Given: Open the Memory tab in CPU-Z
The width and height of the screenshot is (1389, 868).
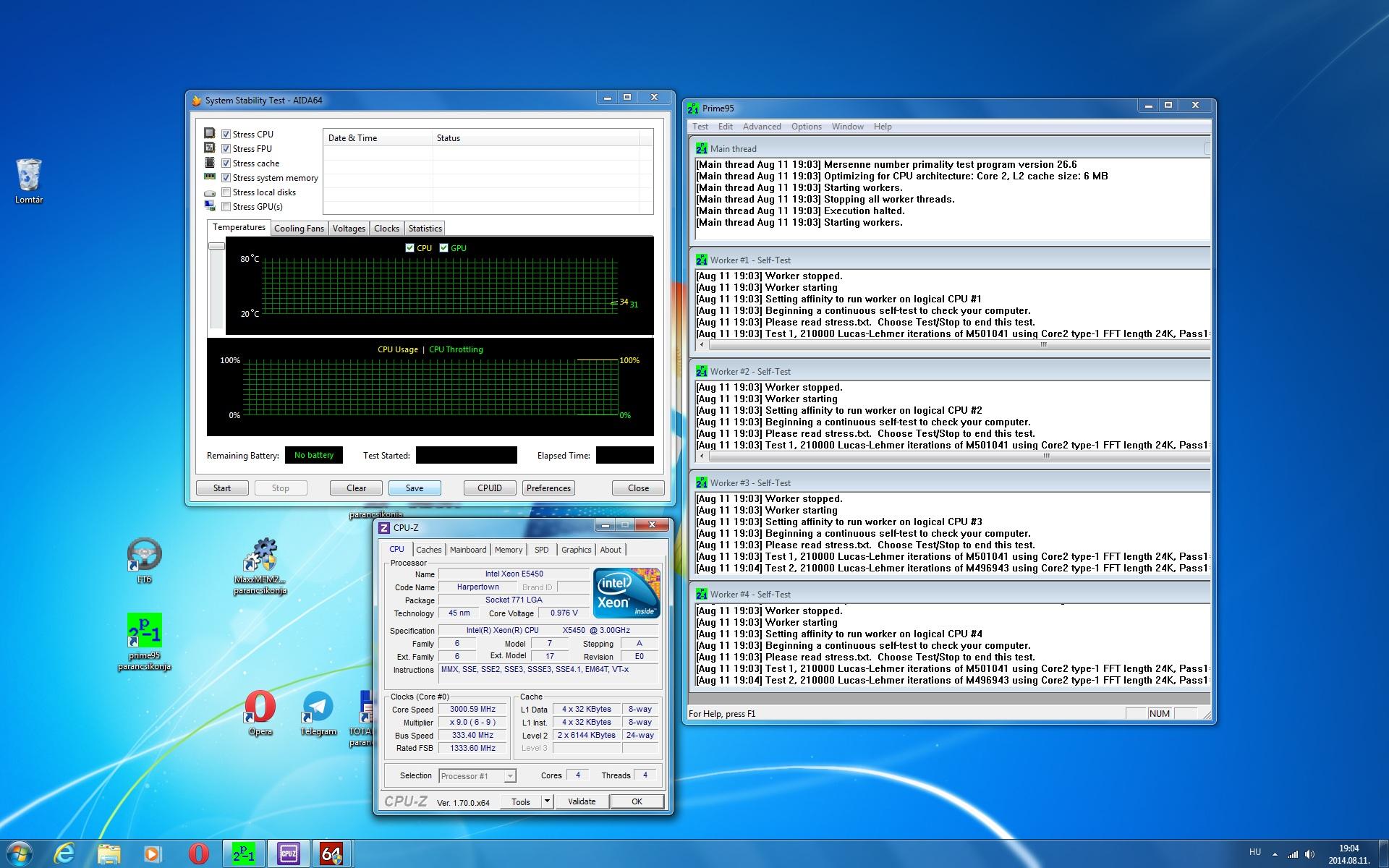Looking at the screenshot, I should 508,550.
